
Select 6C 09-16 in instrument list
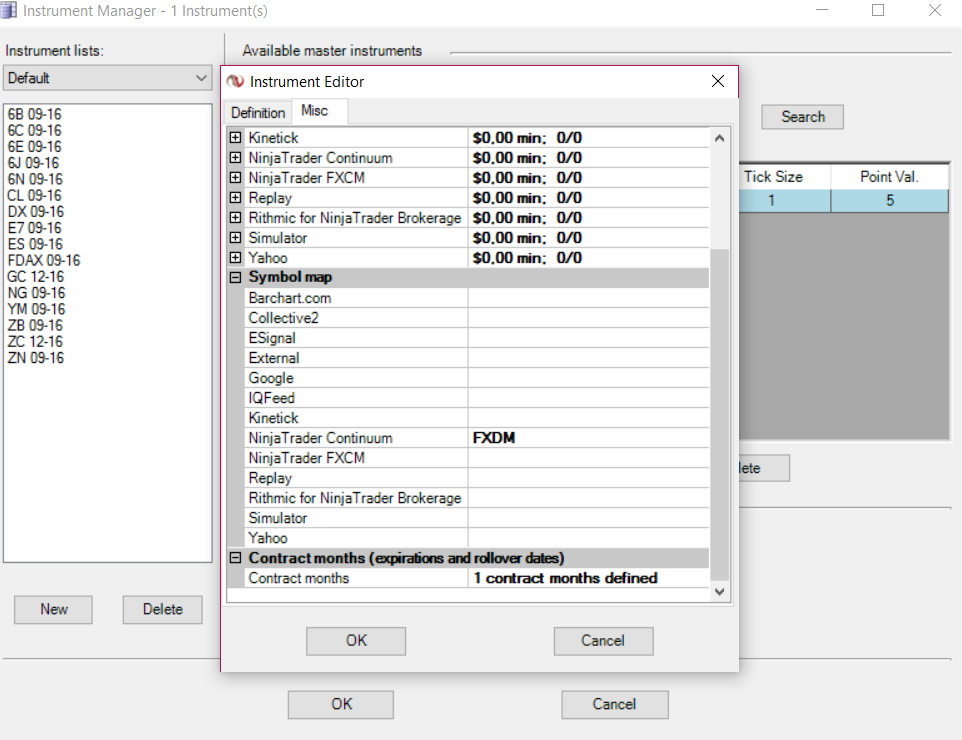34,131
